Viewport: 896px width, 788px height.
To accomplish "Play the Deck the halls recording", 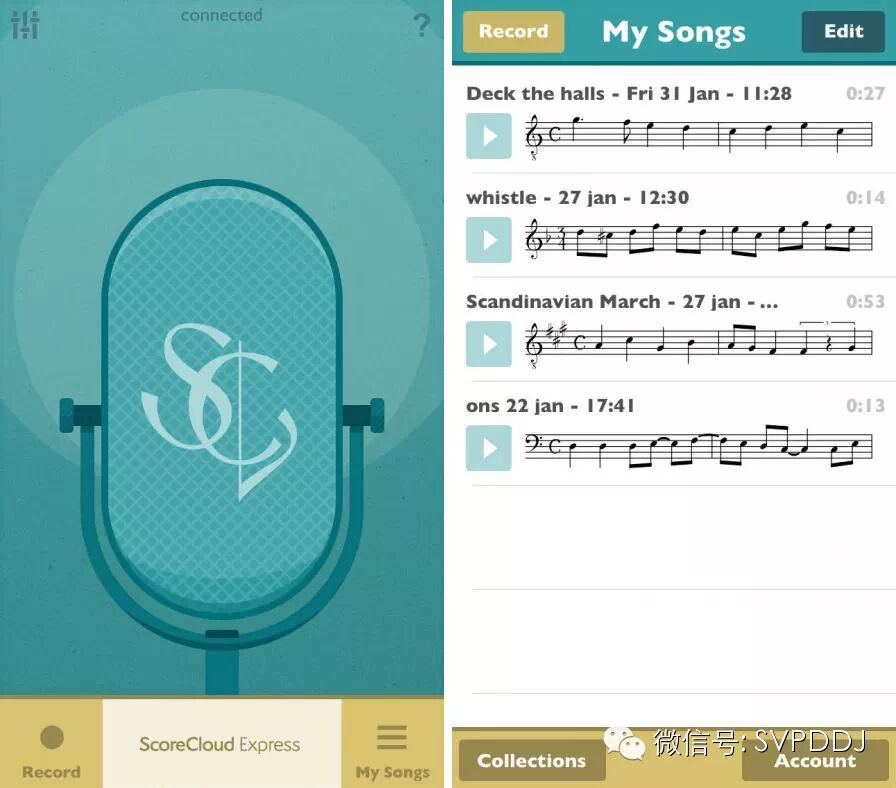I will pyautogui.click(x=489, y=136).
